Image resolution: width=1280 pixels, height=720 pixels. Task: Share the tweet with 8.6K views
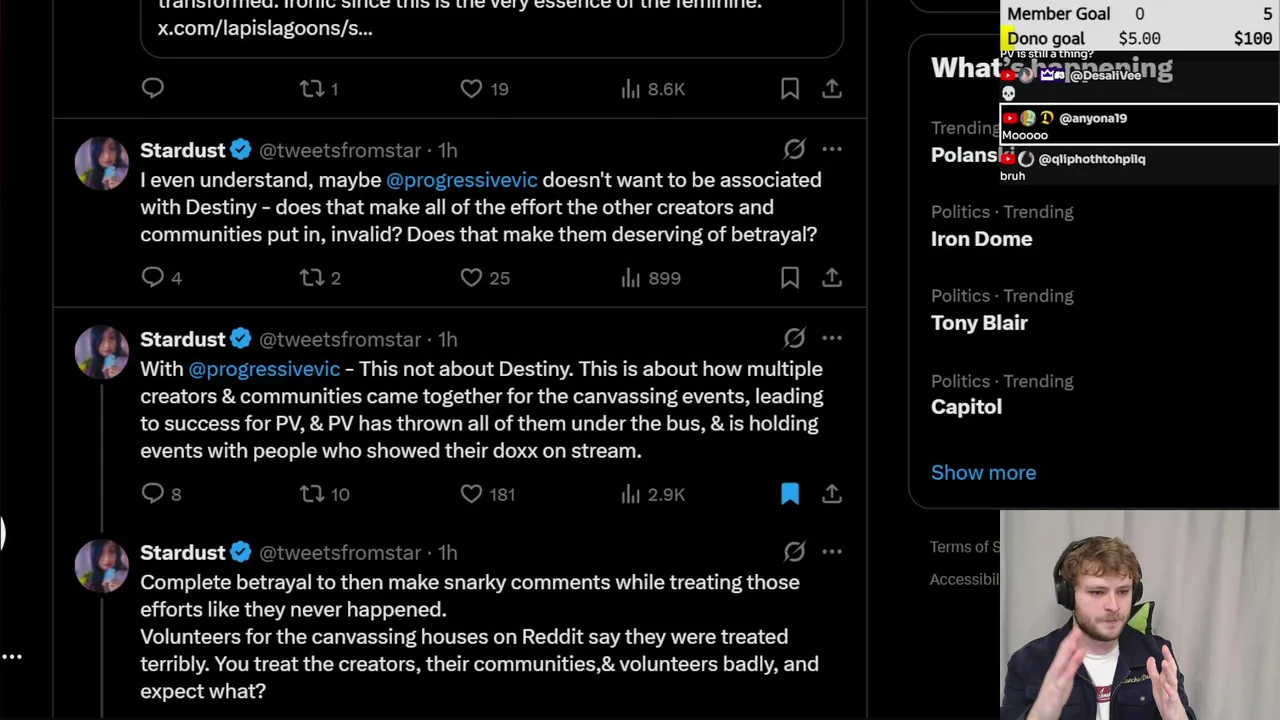pyautogui.click(x=832, y=89)
